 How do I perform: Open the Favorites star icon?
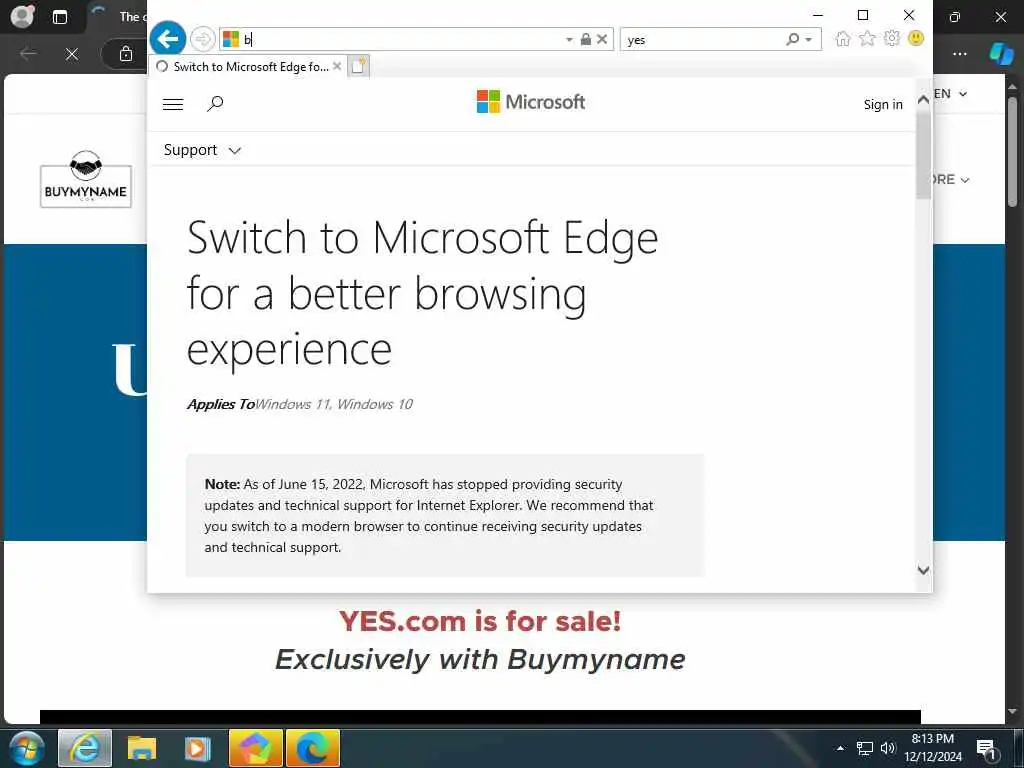[x=867, y=39]
